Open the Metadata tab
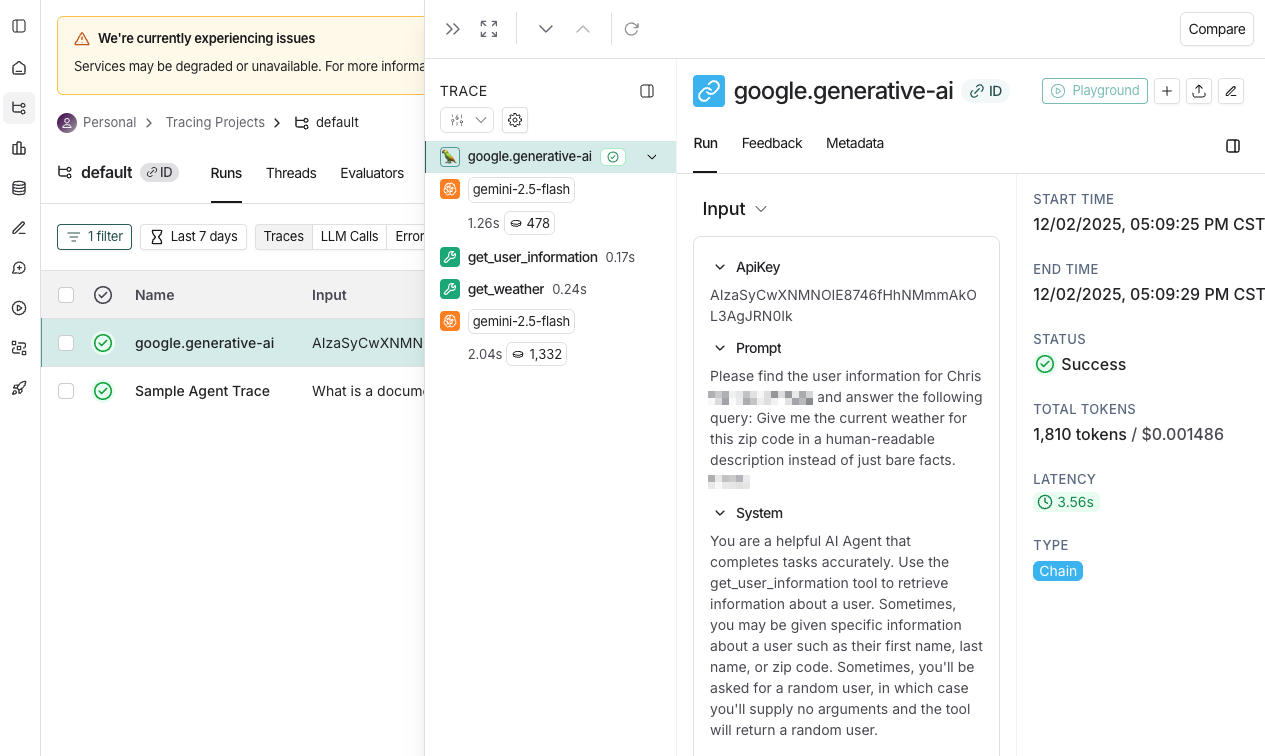 pyautogui.click(x=855, y=143)
